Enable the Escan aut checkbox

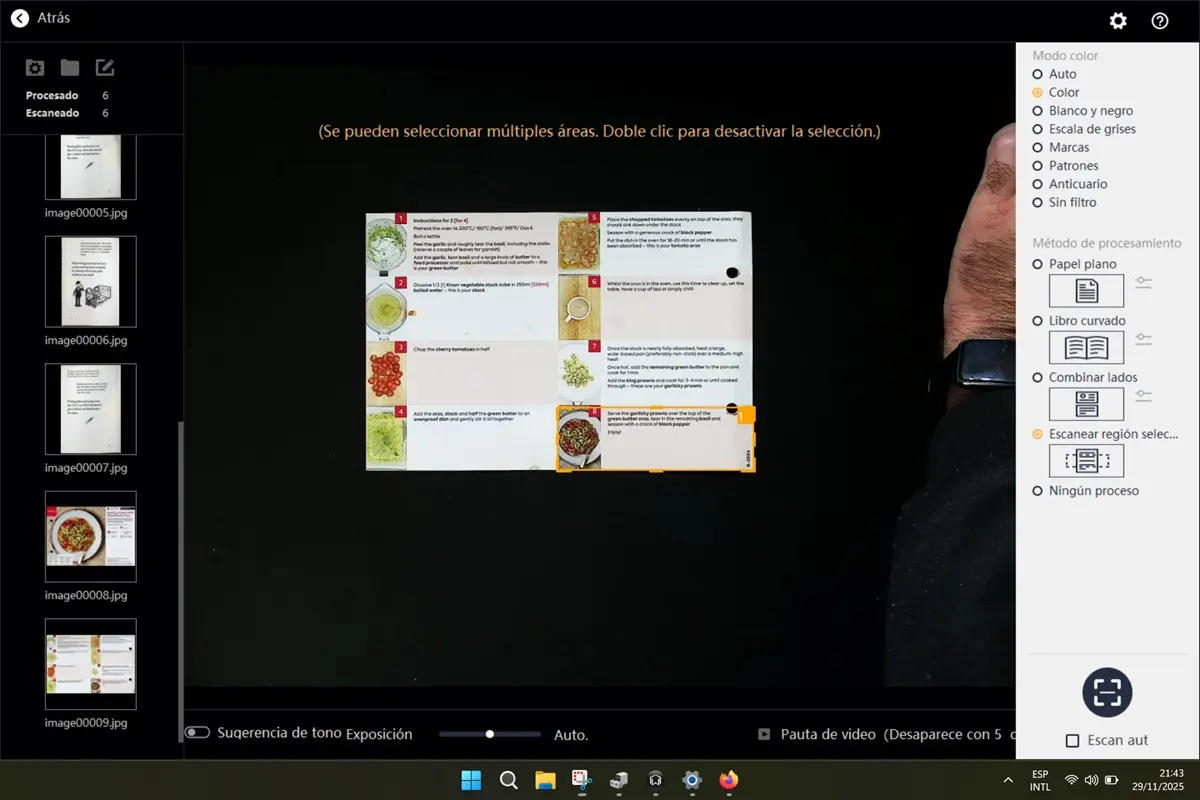click(x=1072, y=741)
